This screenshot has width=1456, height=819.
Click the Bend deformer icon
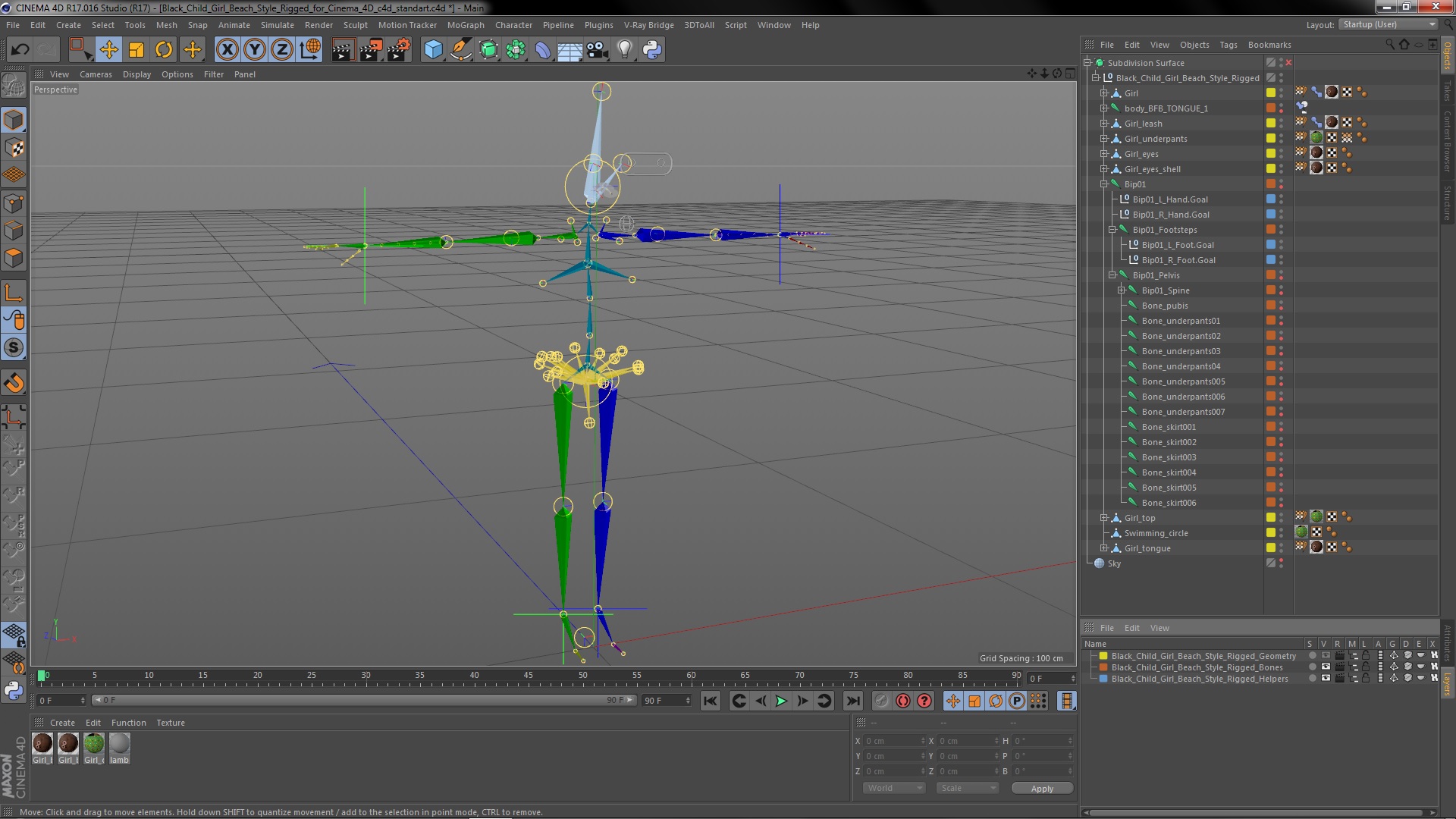(x=543, y=50)
